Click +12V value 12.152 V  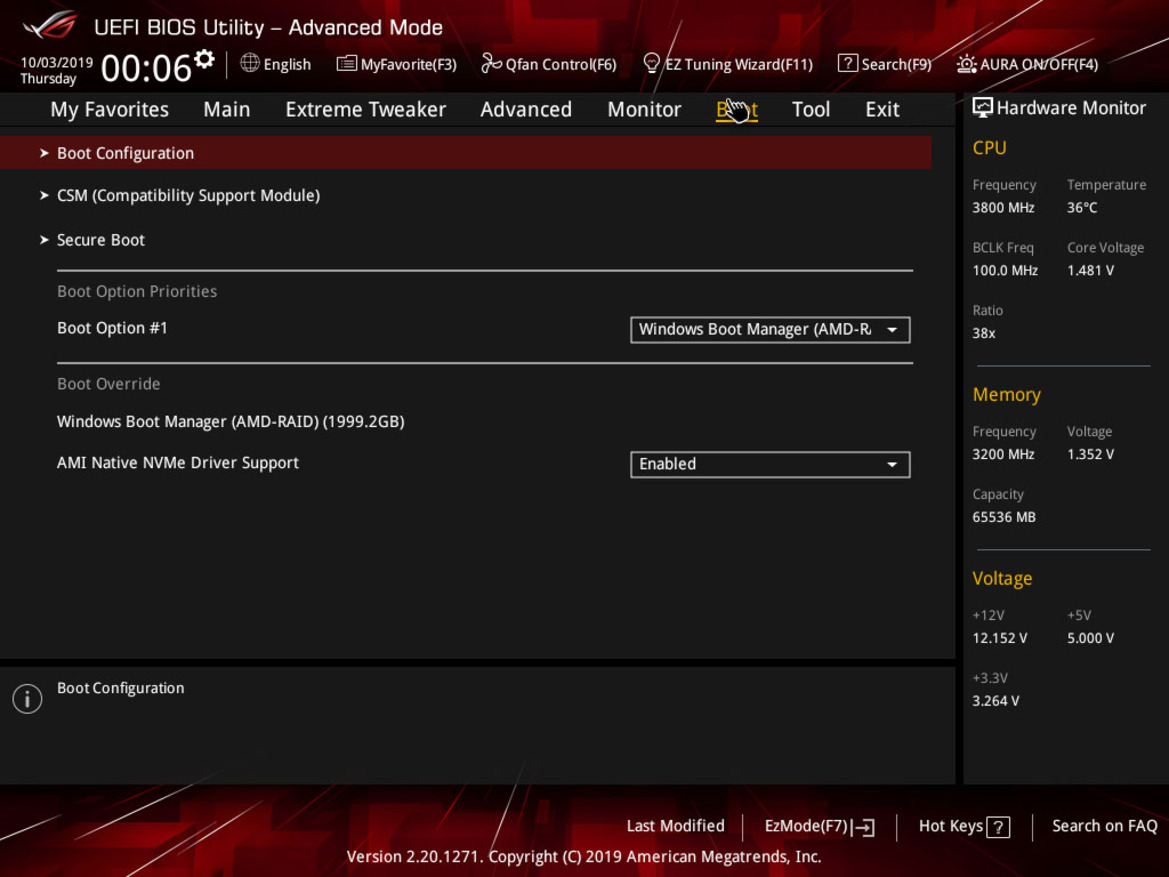1000,638
